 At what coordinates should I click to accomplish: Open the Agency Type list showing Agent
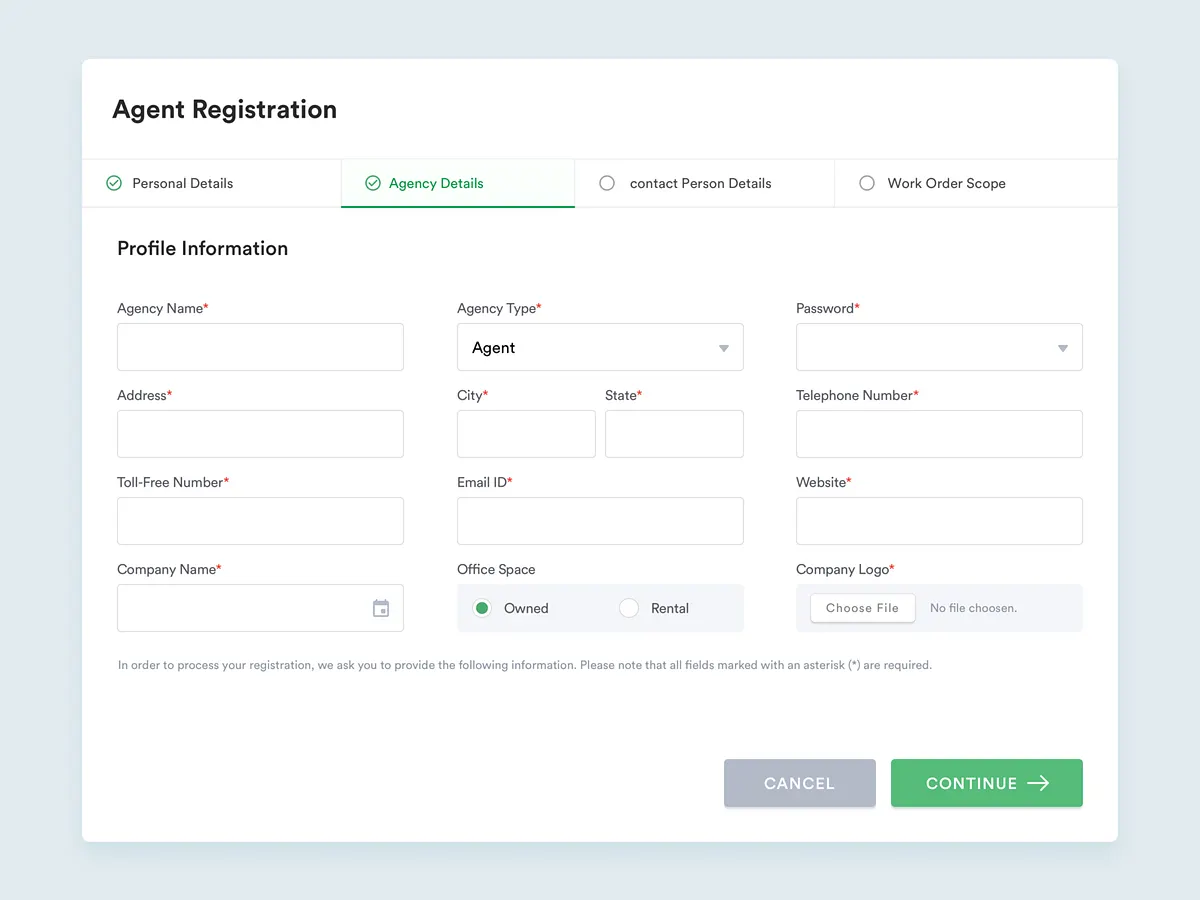[x=600, y=347]
